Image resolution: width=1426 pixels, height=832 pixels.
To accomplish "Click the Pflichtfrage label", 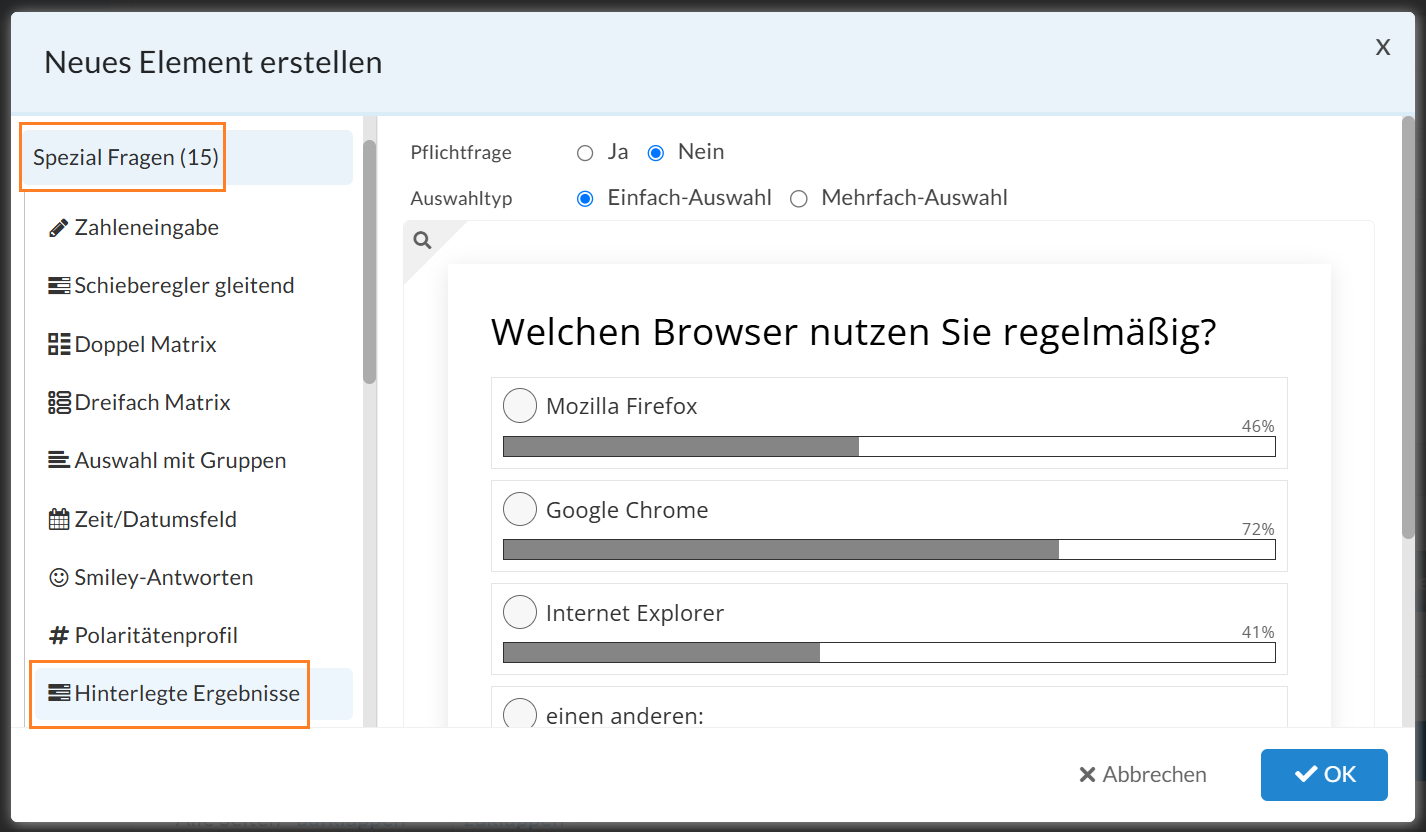I will pos(461,153).
